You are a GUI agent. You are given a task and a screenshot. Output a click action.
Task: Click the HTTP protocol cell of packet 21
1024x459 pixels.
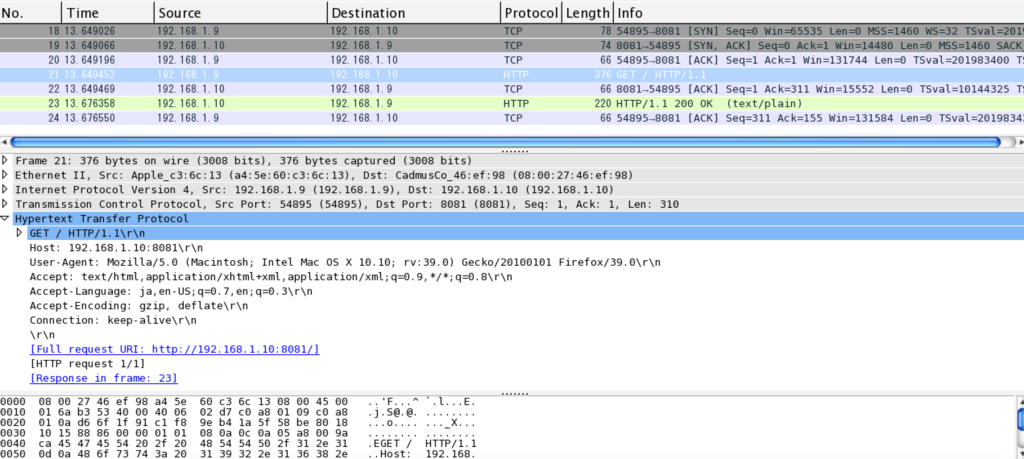(x=516, y=74)
